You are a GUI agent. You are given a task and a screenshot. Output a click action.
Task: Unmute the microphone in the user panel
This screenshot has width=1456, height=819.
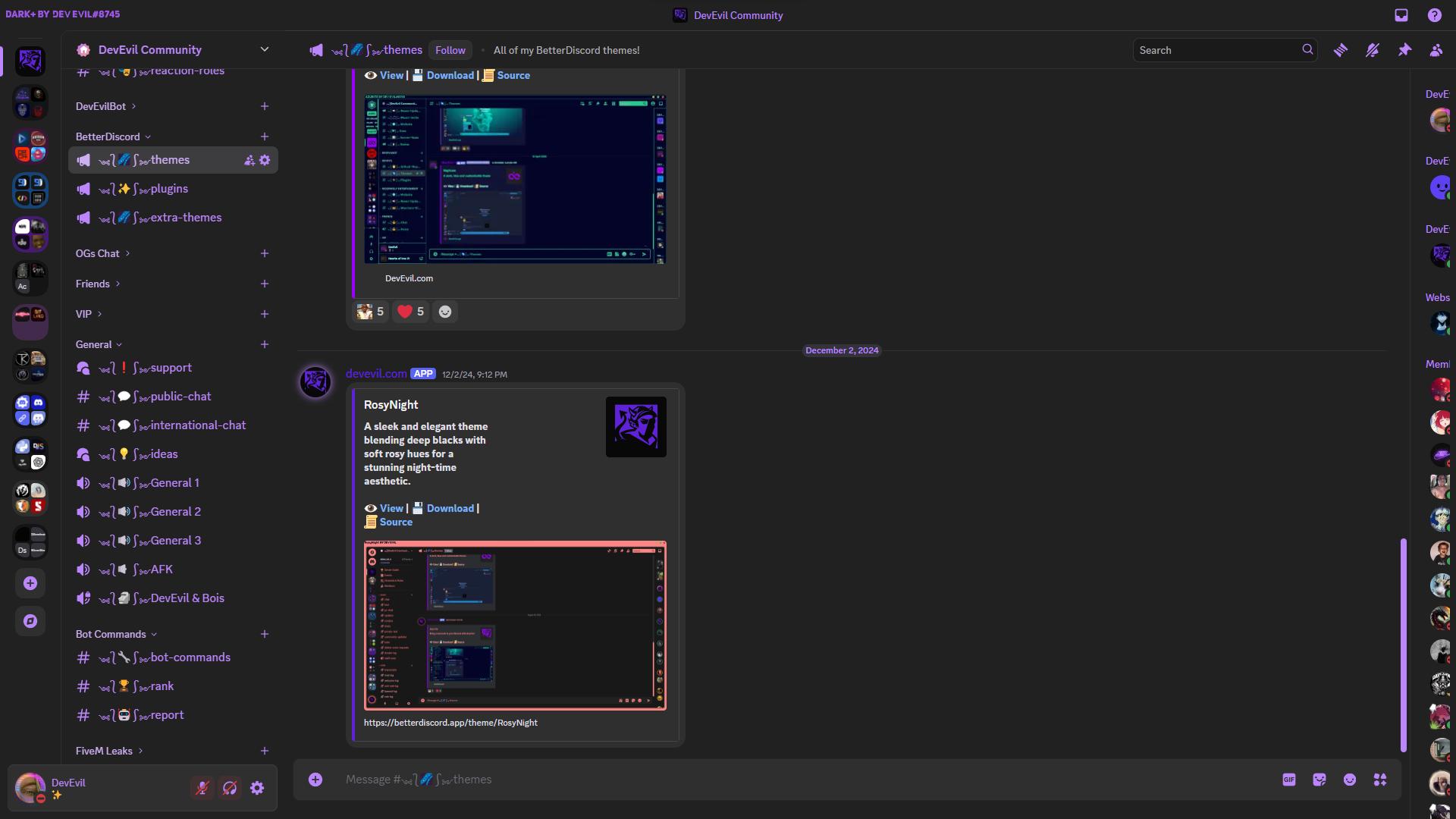[x=202, y=788]
